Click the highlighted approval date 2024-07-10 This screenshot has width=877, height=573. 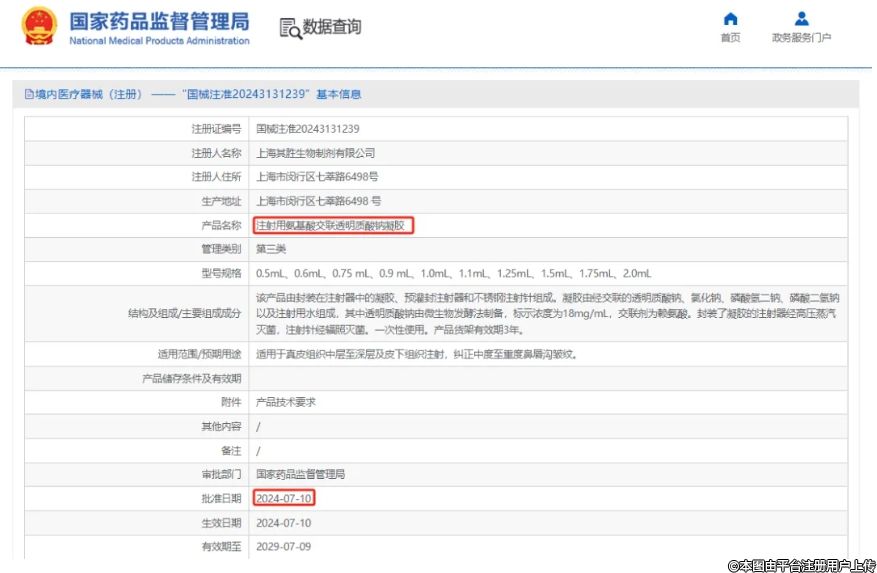(x=284, y=498)
